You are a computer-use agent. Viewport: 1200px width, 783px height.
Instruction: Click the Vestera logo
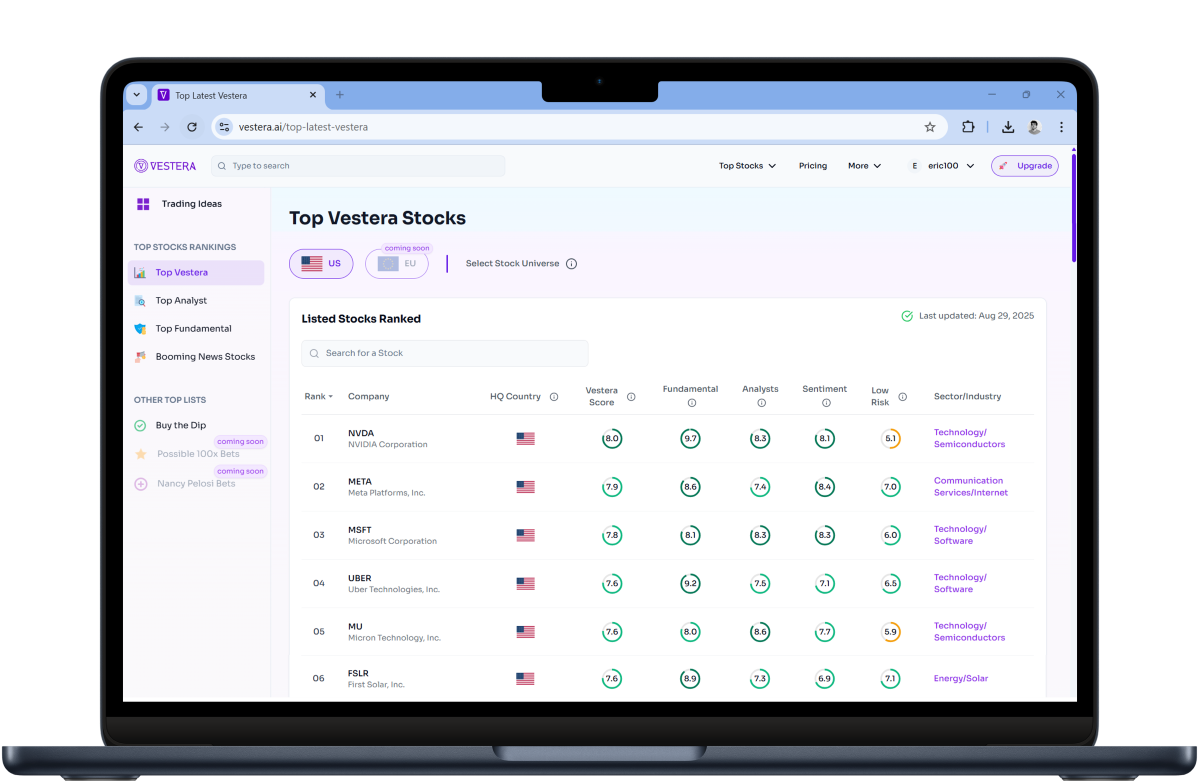165,166
